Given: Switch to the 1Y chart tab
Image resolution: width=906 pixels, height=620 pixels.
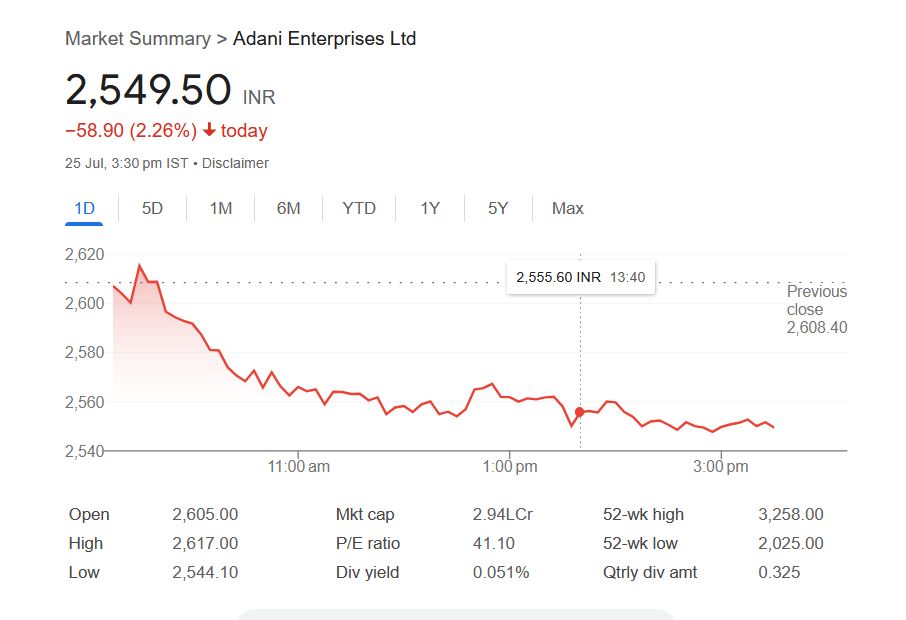Looking at the screenshot, I should (x=430, y=208).
